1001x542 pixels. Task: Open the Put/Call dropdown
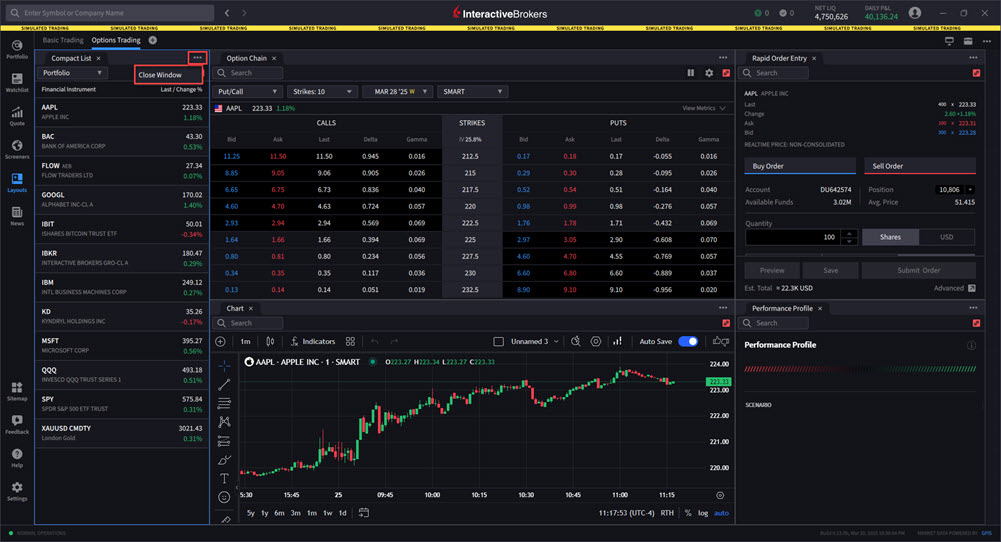[247, 91]
